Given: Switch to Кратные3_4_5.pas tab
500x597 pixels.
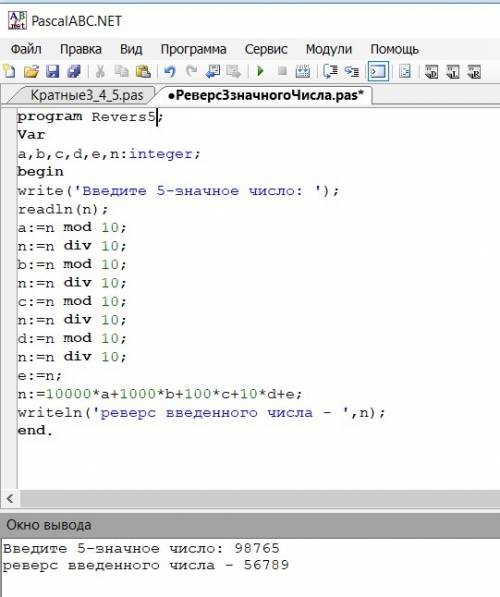Looking at the screenshot, I should (x=86, y=95).
